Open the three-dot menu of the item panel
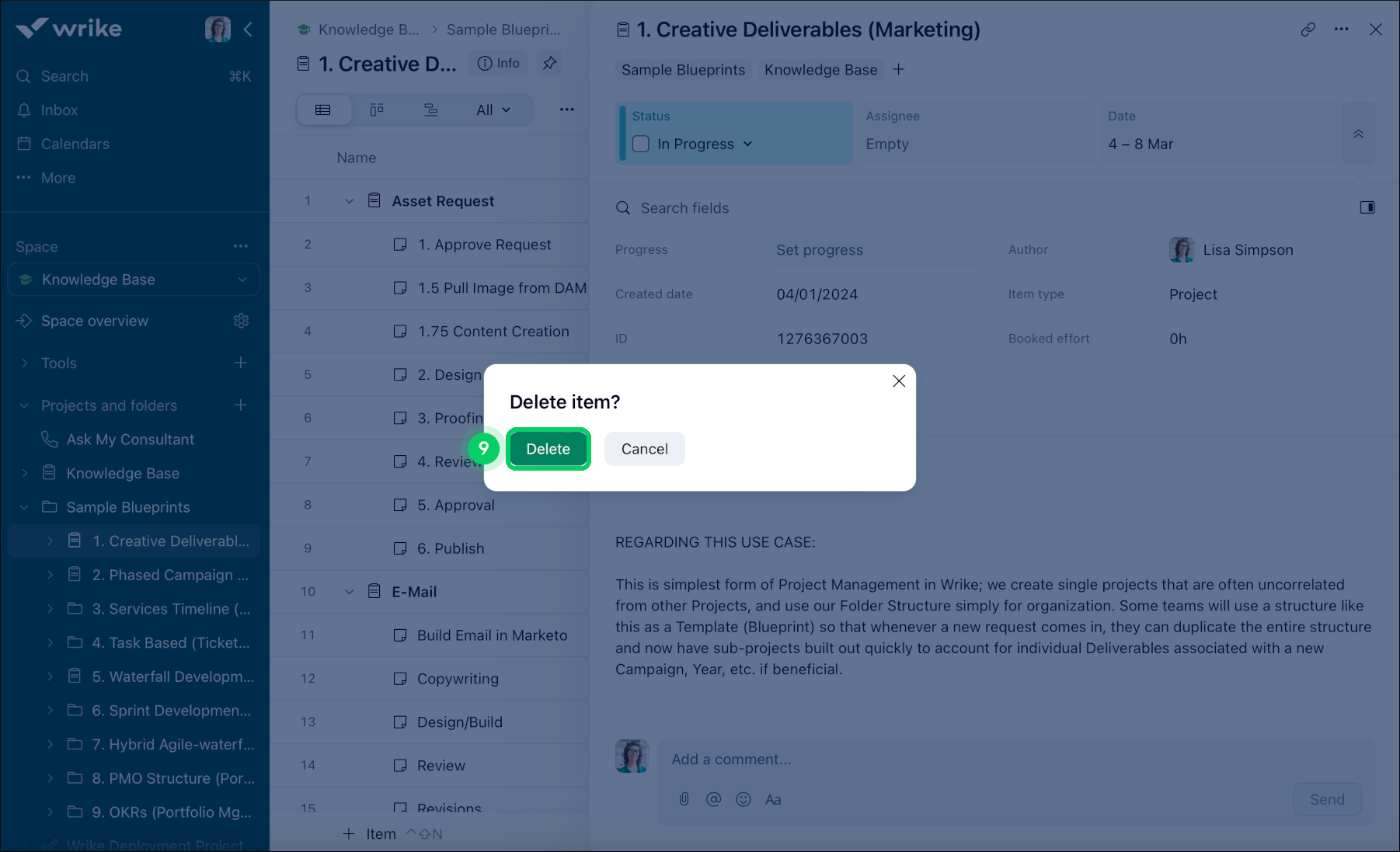The image size is (1400, 852). [1341, 29]
